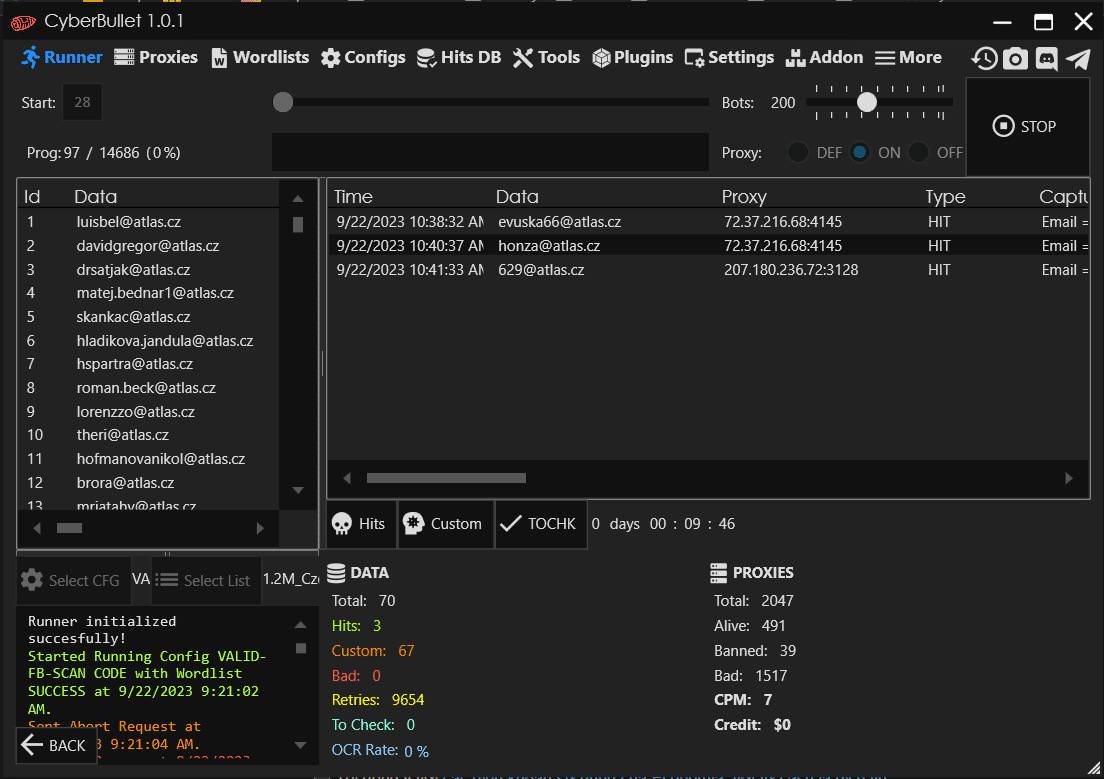Image resolution: width=1104 pixels, height=779 pixels.
Task: Click the Bots count slider handle
Action: (x=866, y=102)
